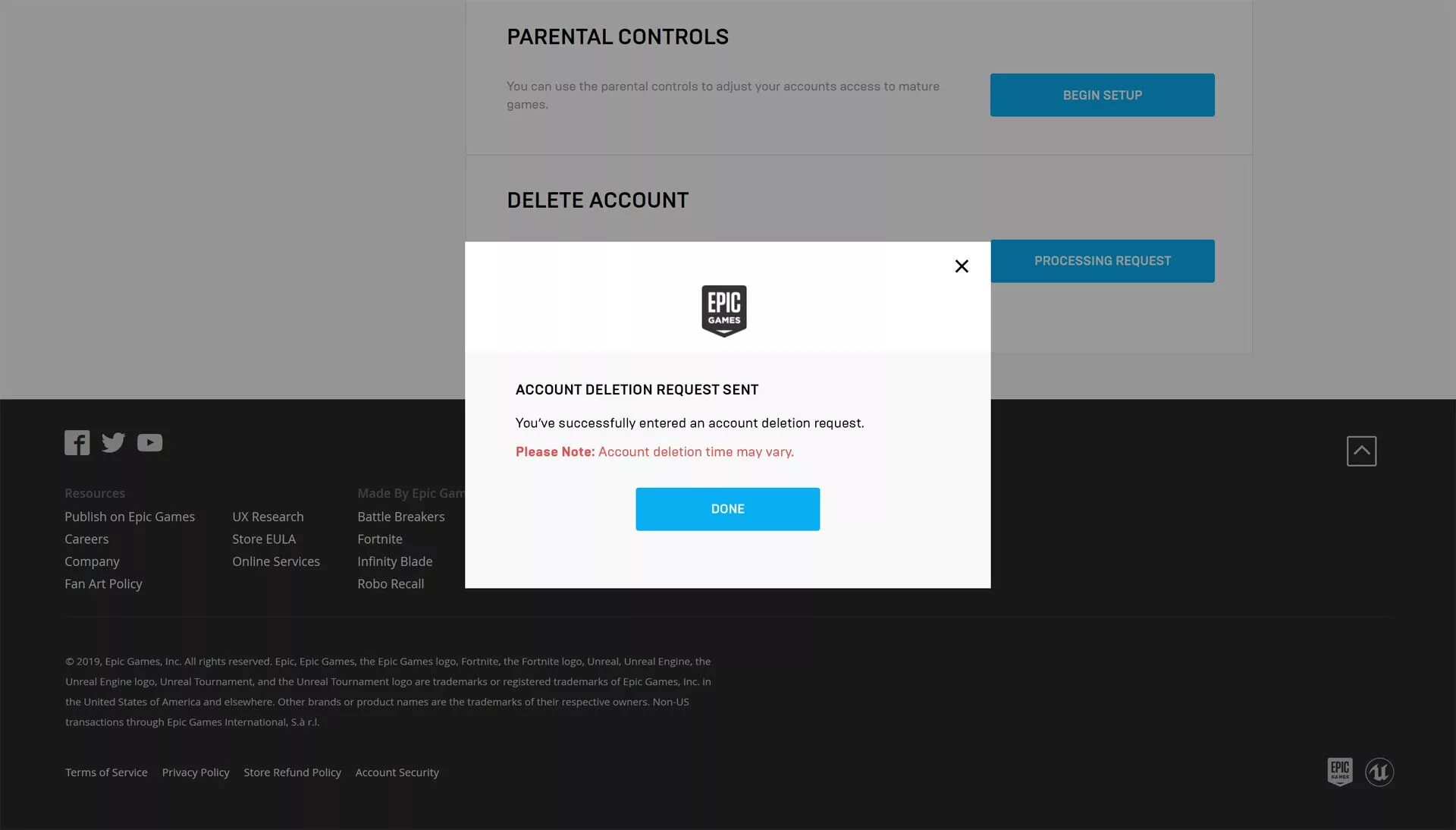Image resolution: width=1456 pixels, height=830 pixels.
Task: Open the Twitter social icon
Action: click(113, 442)
